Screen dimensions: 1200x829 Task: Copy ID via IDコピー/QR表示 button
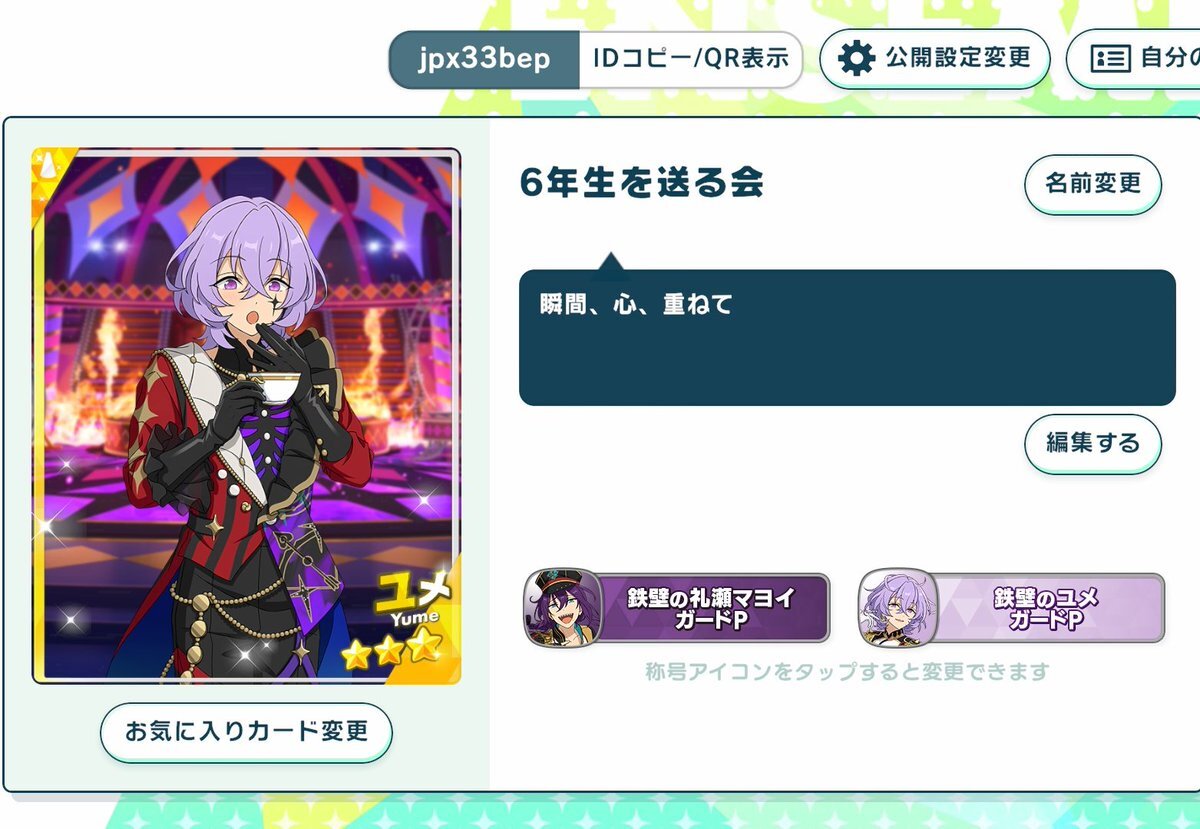pos(690,59)
